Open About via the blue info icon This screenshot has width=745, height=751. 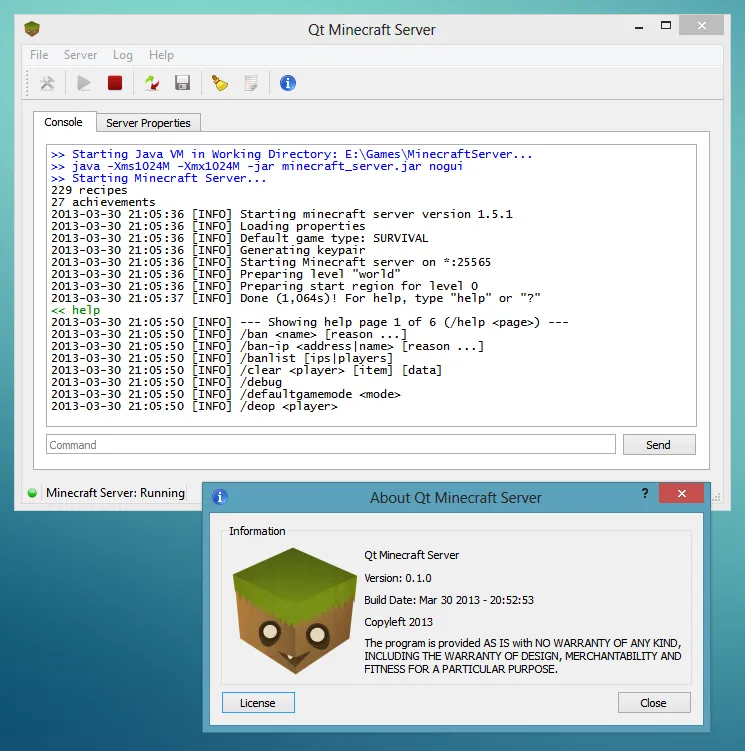[288, 83]
